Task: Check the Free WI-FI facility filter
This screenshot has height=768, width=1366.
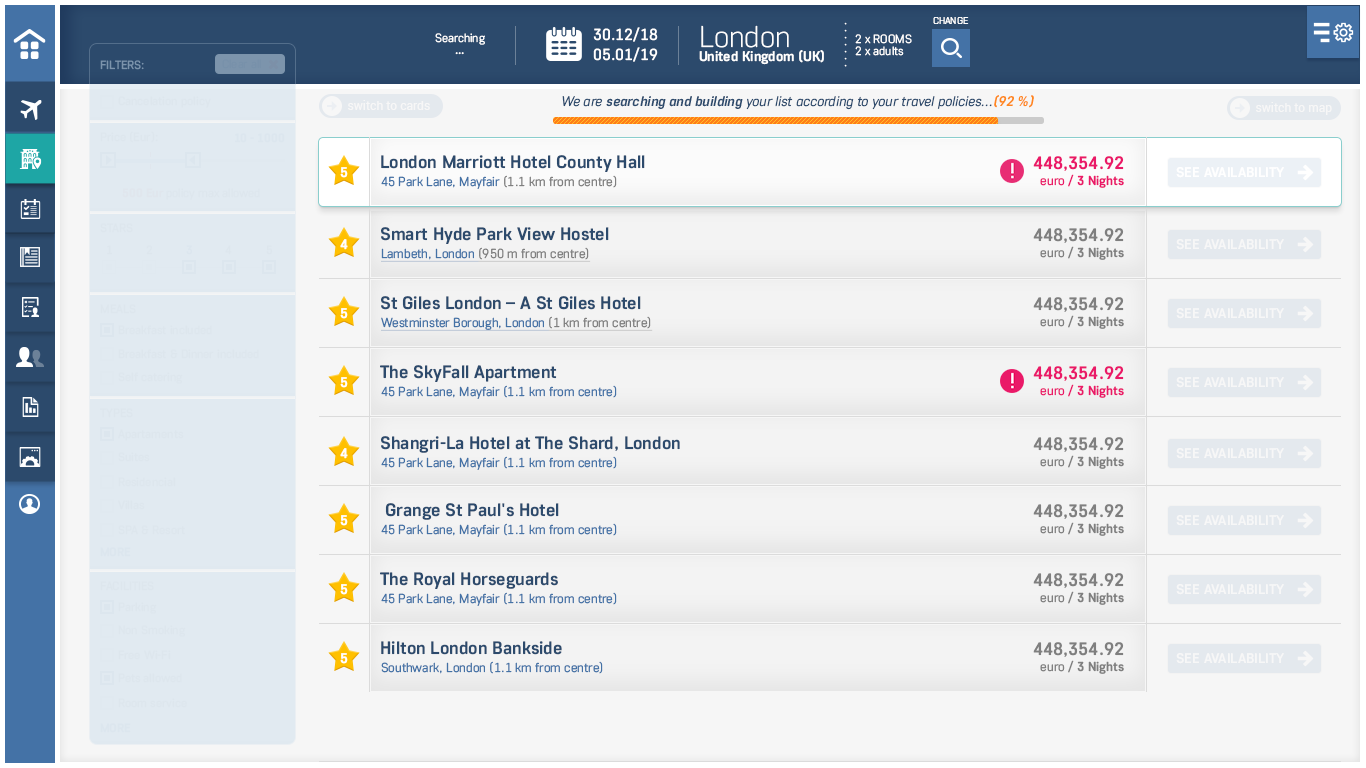Action: click(107, 655)
